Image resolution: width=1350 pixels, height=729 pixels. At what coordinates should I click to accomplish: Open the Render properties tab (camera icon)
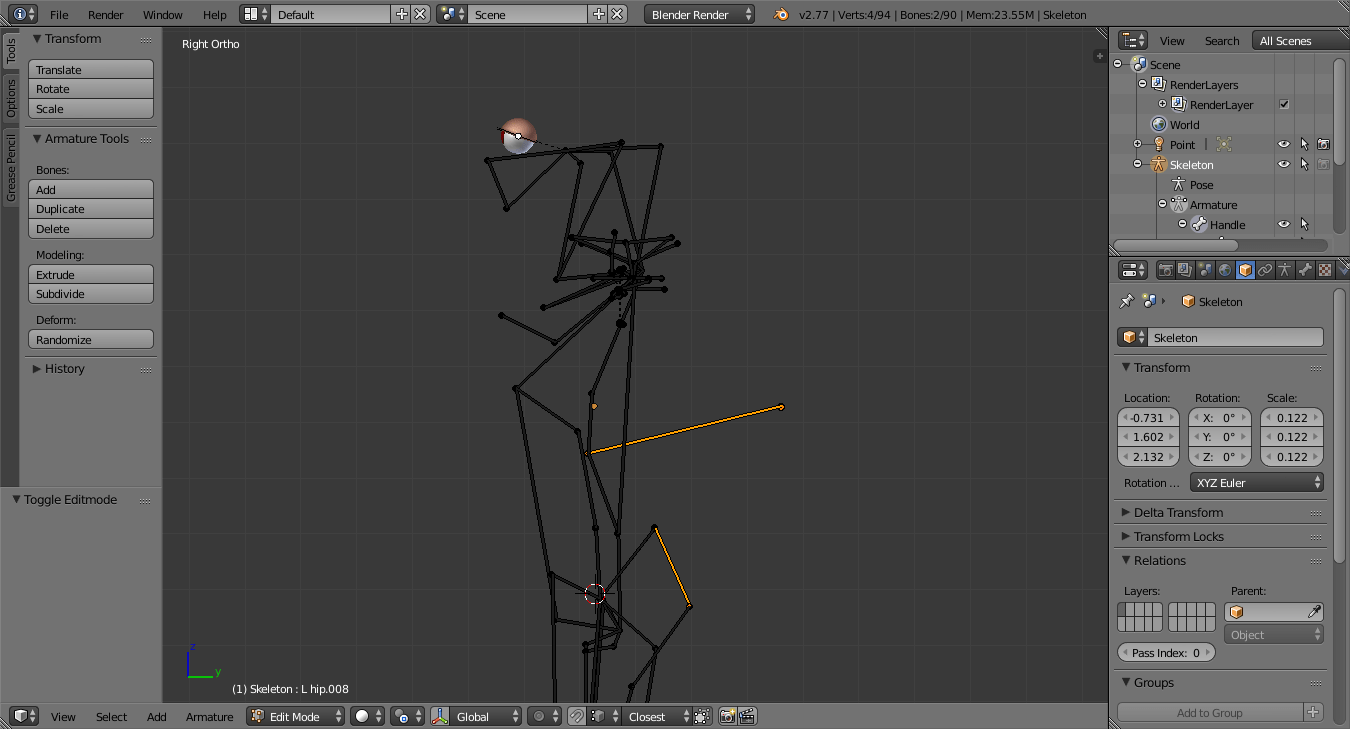[x=1166, y=270]
